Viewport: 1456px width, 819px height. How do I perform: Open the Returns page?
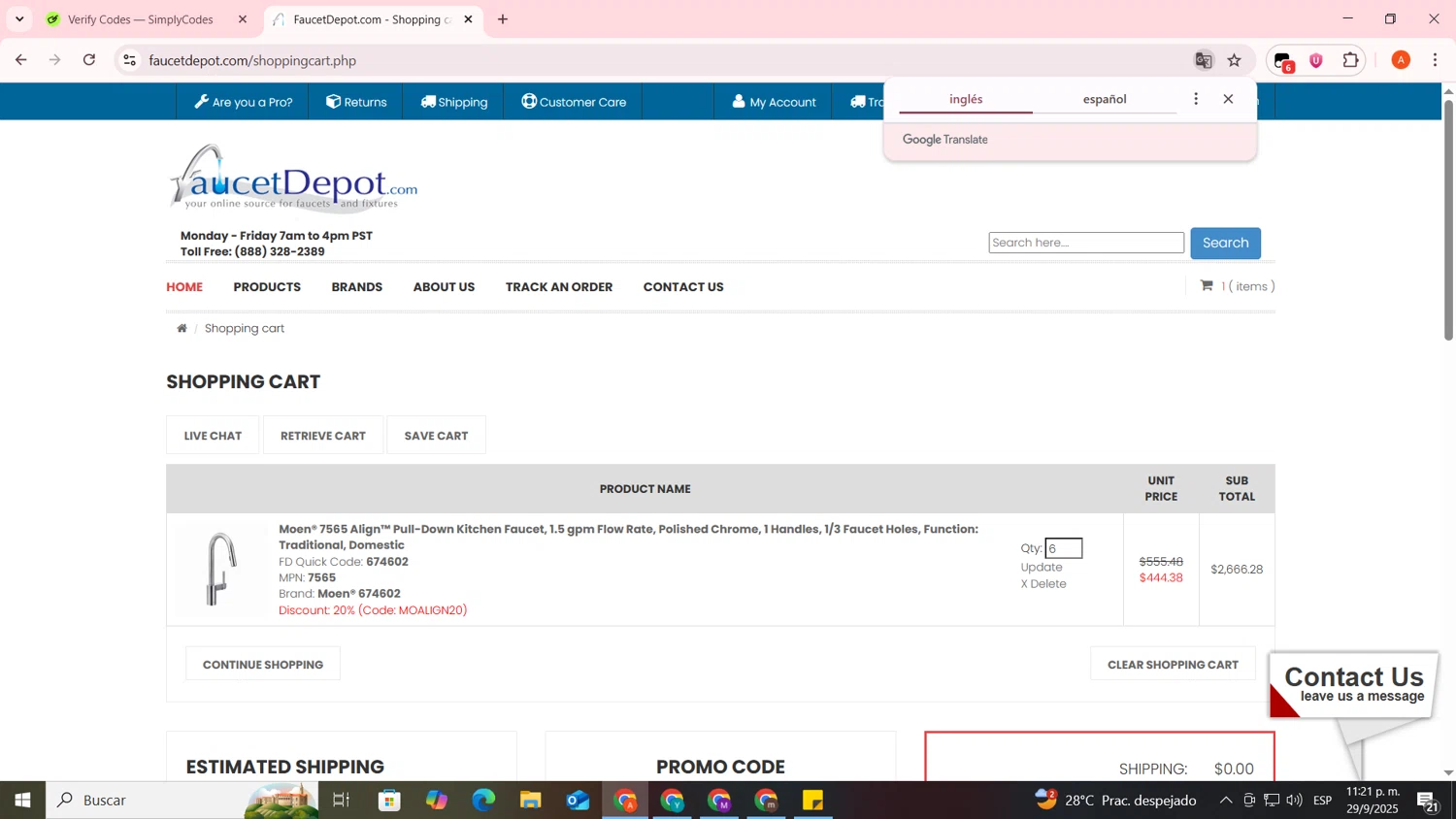click(x=356, y=102)
